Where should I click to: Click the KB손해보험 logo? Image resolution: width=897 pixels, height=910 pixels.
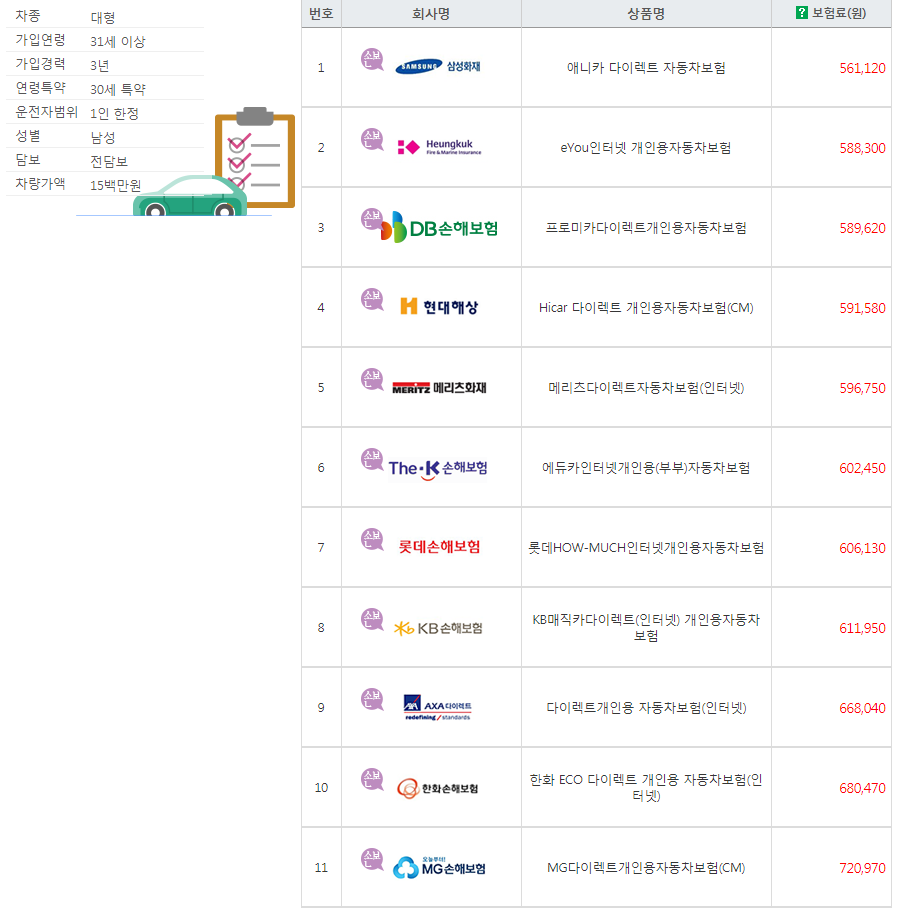438,628
